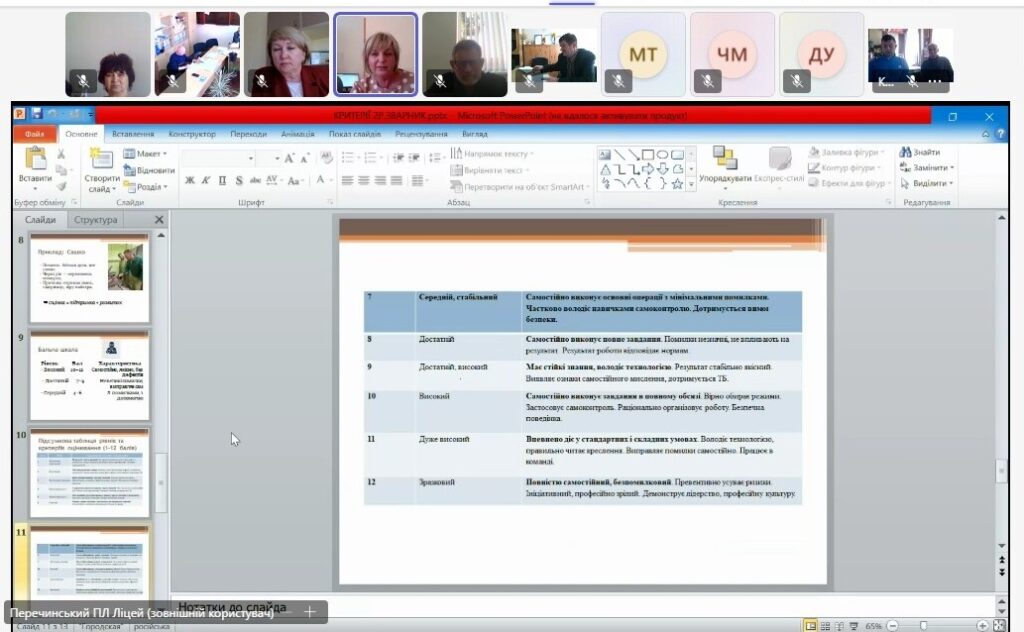Click the Save icon in quick access toolbar

click(37, 115)
